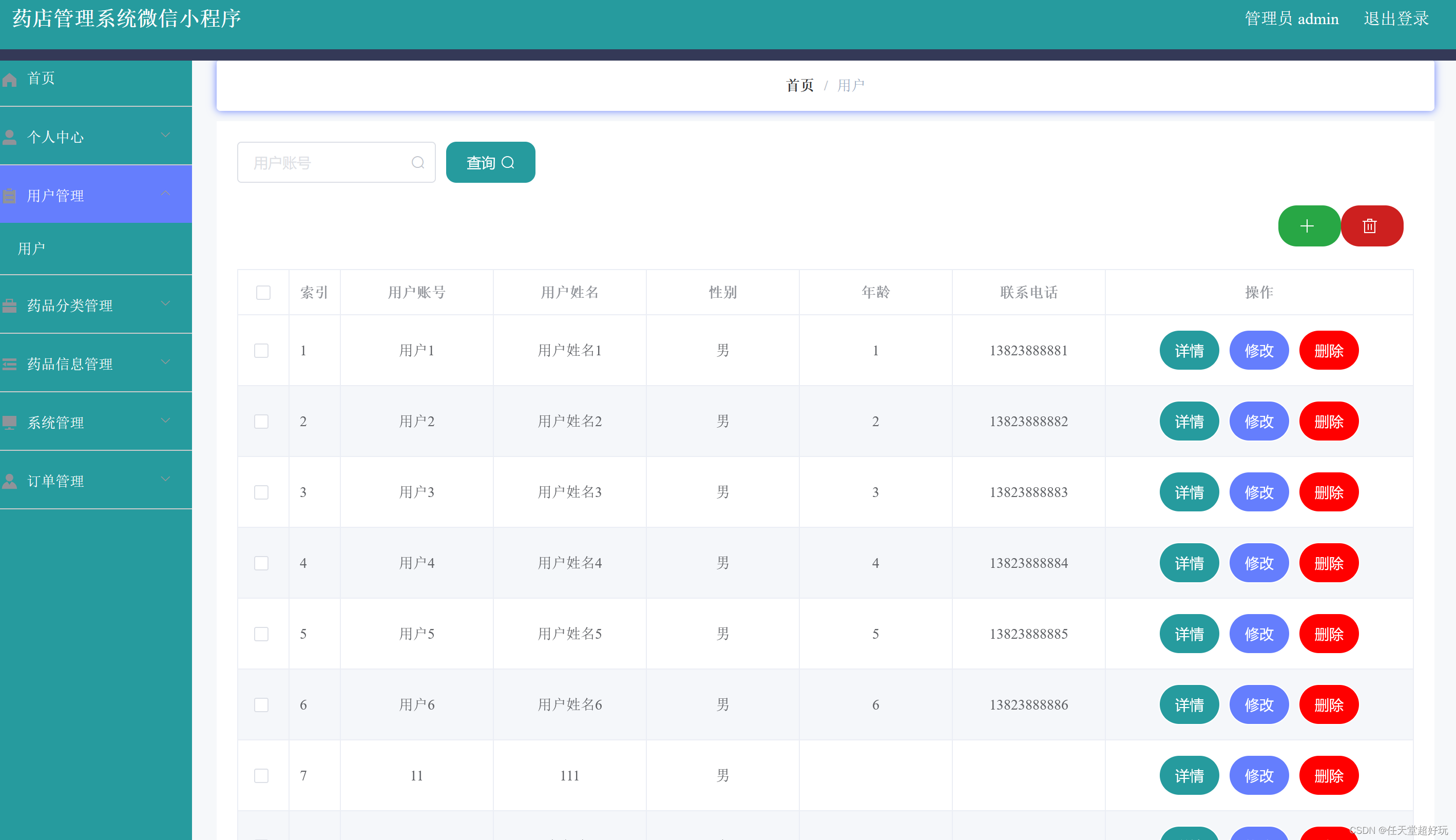Click the red trash bulk delete button

tap(1372, 225)
